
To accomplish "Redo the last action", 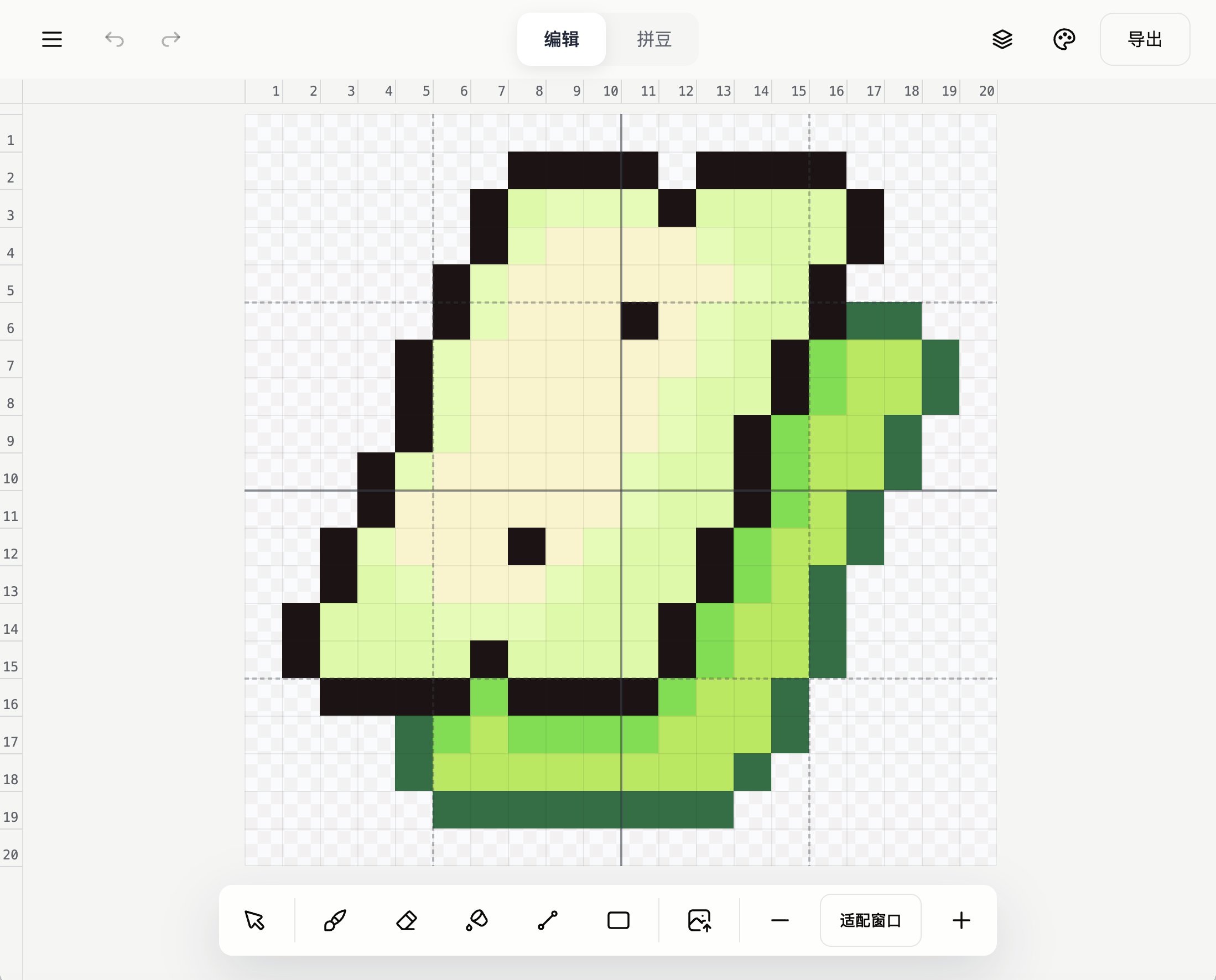I will point(170,39).
